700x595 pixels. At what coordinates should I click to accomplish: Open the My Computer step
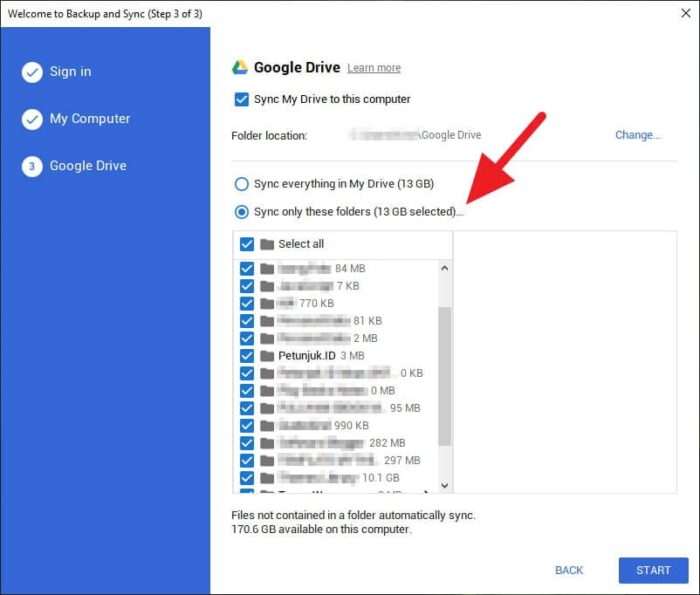point(90,119)
